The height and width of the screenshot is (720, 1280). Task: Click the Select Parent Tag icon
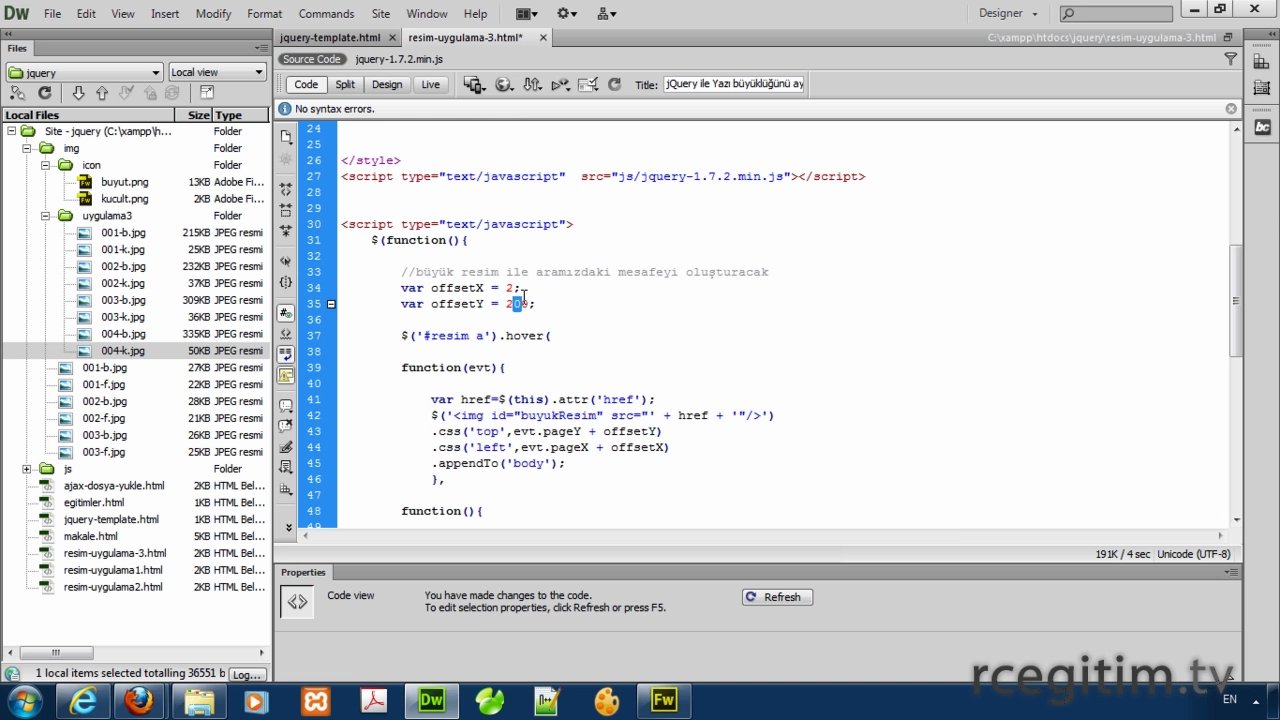(286, 262)
